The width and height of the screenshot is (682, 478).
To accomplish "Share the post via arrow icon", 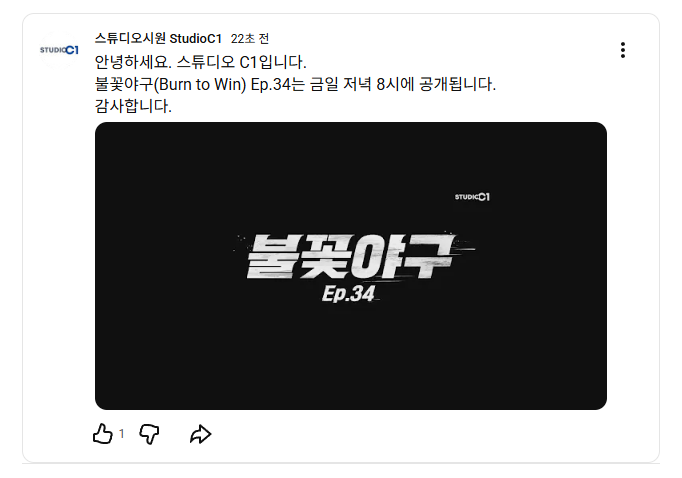I will click(x=201, y=434).
